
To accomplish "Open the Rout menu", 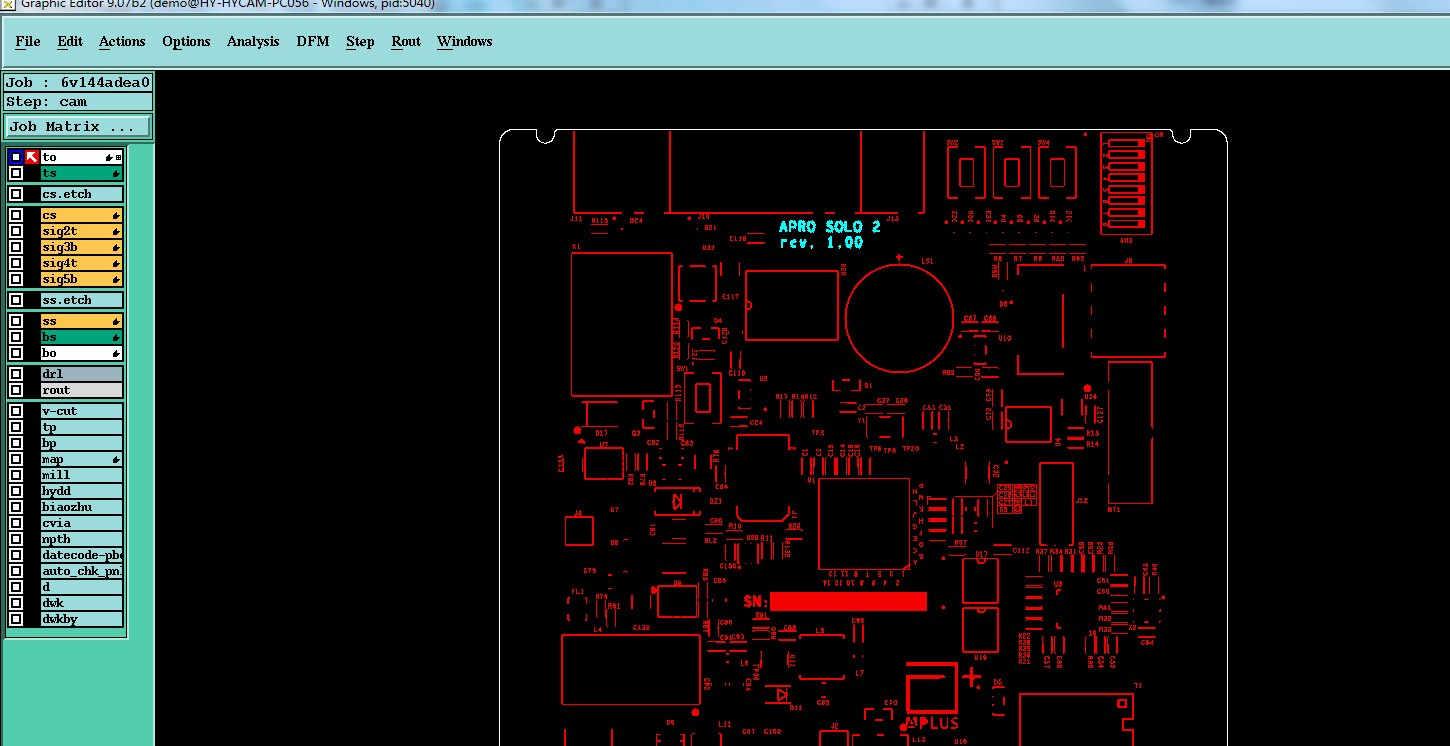I will point(406,41).
